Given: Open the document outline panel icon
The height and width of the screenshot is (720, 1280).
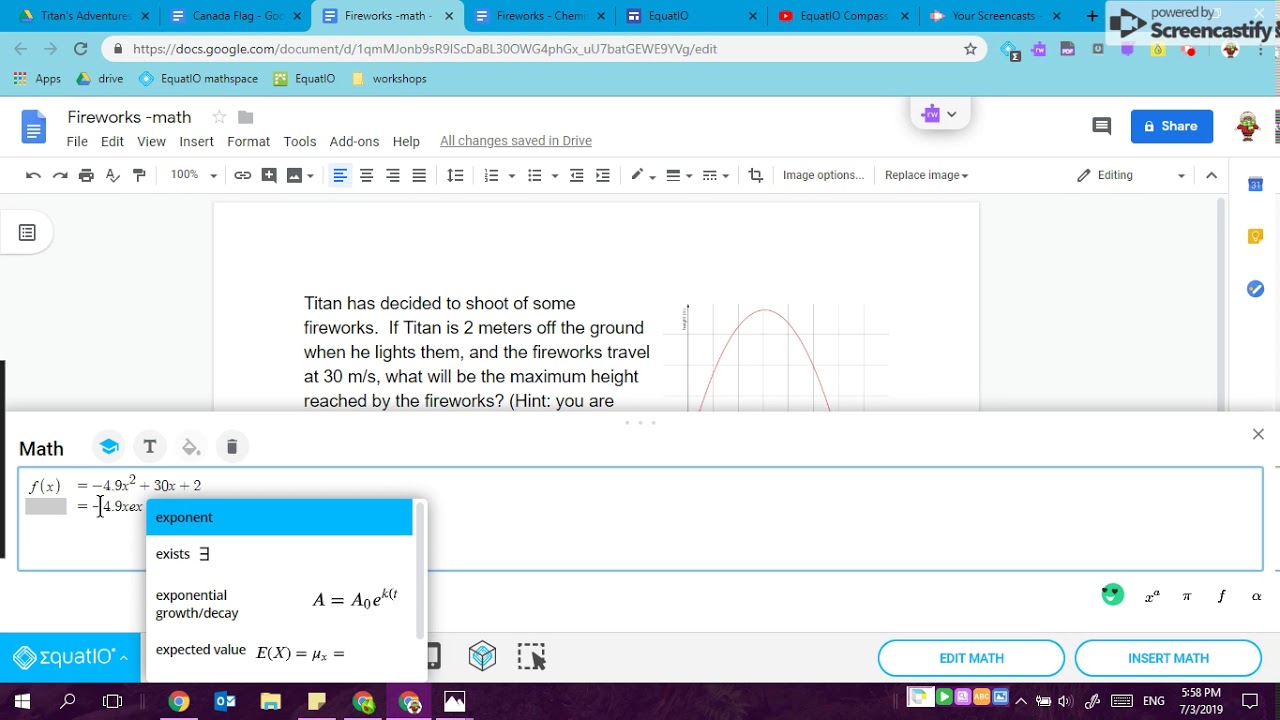Looking at the screenshot, I should 27,233.
